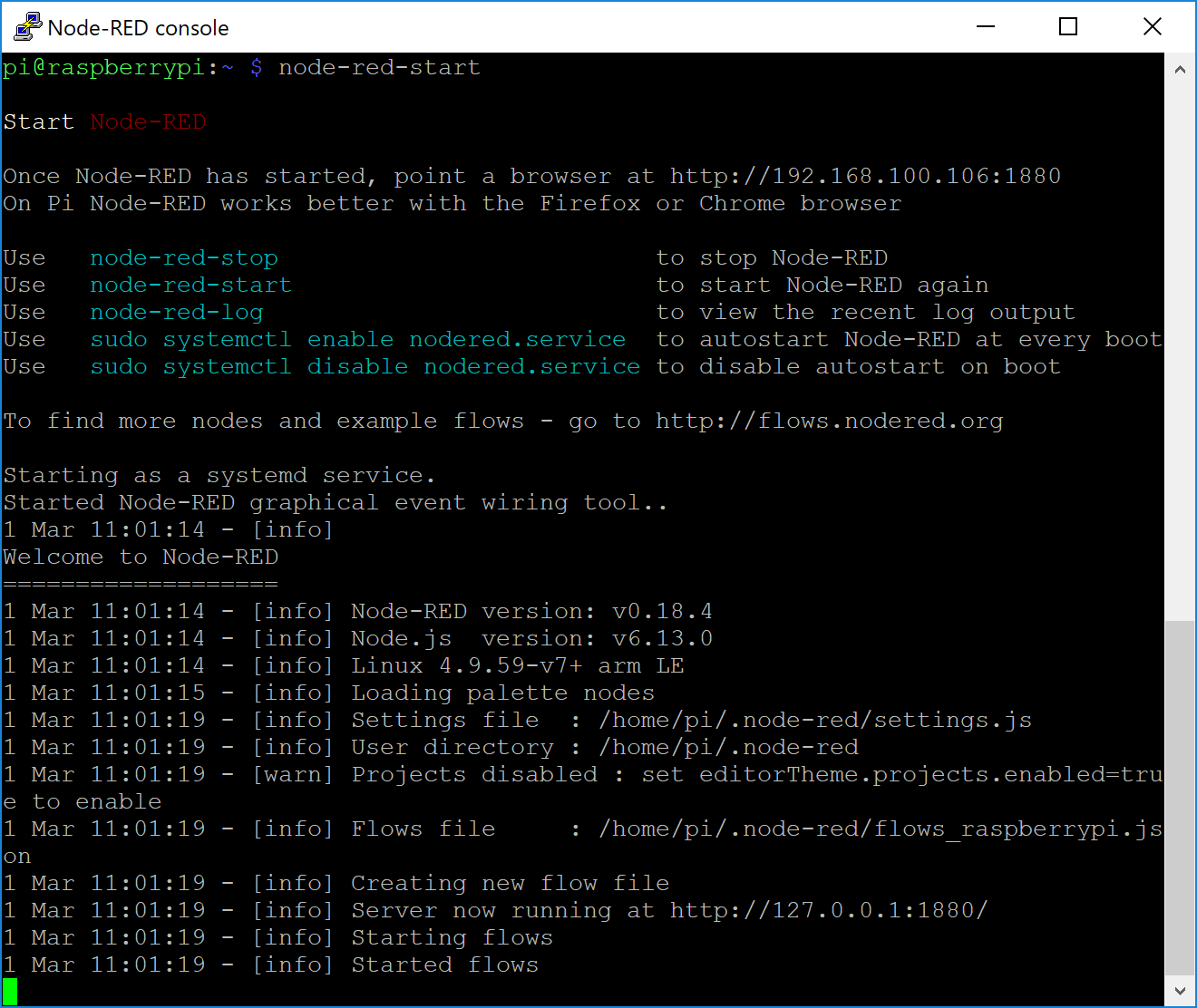The height and width of the screenshot is (1008, 1197).
Task: Click the Projects disabled warning line
Action: tap(580, 774)
